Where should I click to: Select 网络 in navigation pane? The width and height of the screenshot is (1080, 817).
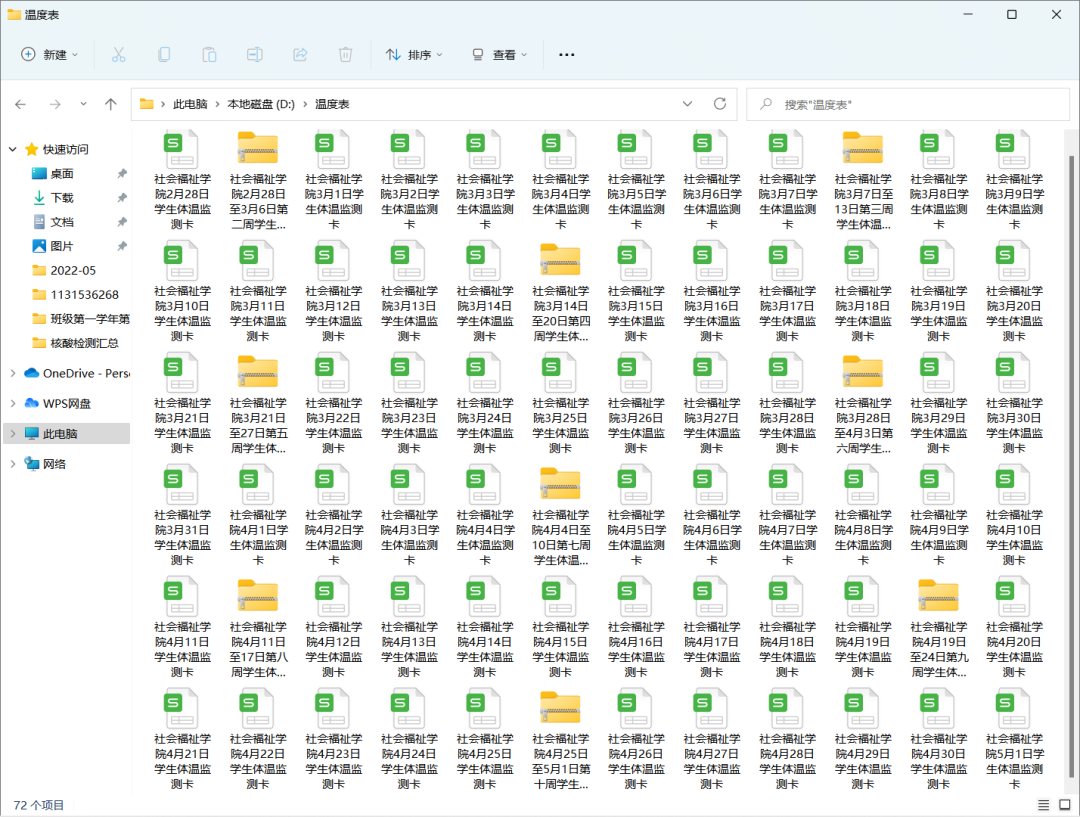pyautogui.click(x=54, y=464)
